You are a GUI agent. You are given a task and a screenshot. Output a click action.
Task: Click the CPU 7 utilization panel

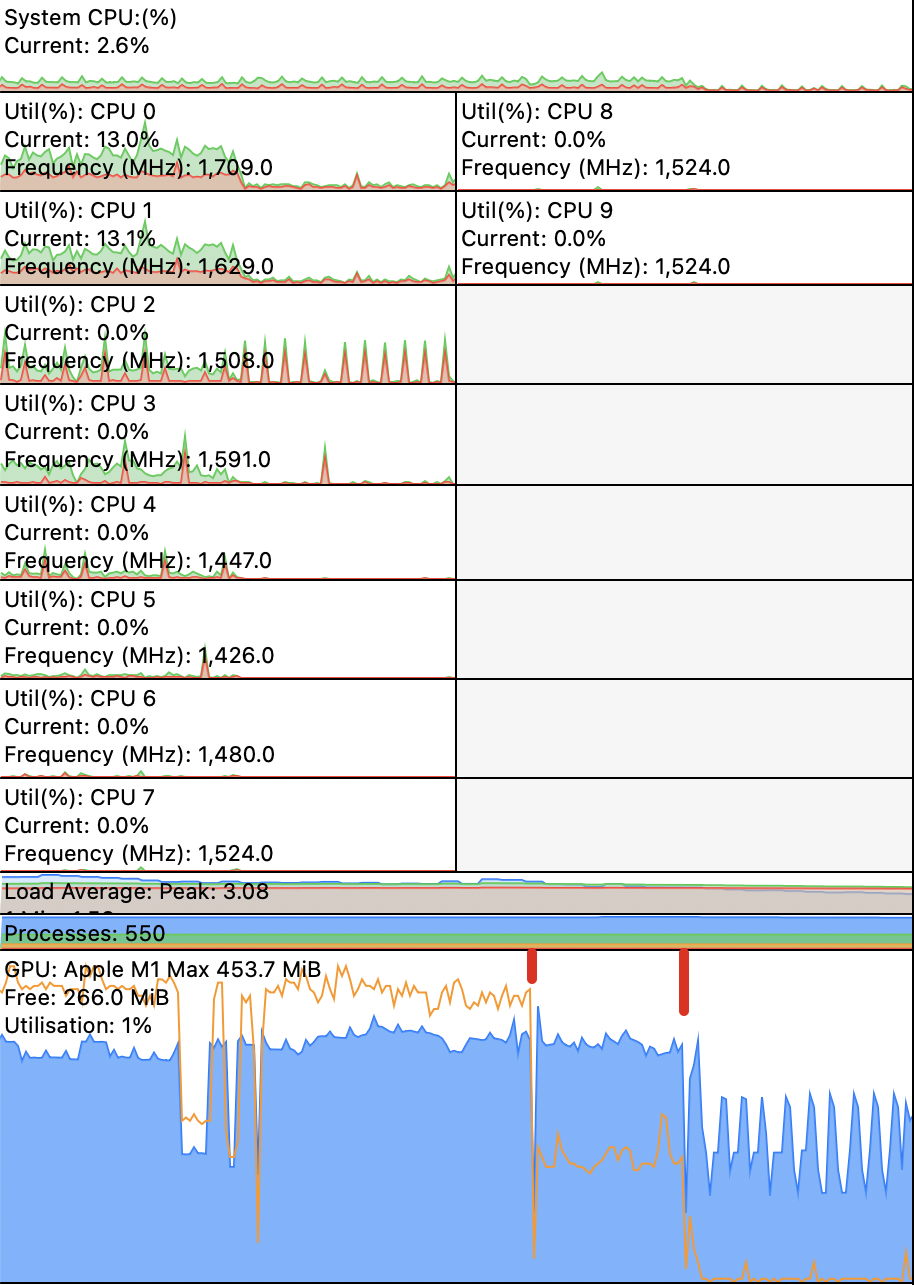pyautogui.click(x=228, y=826)
